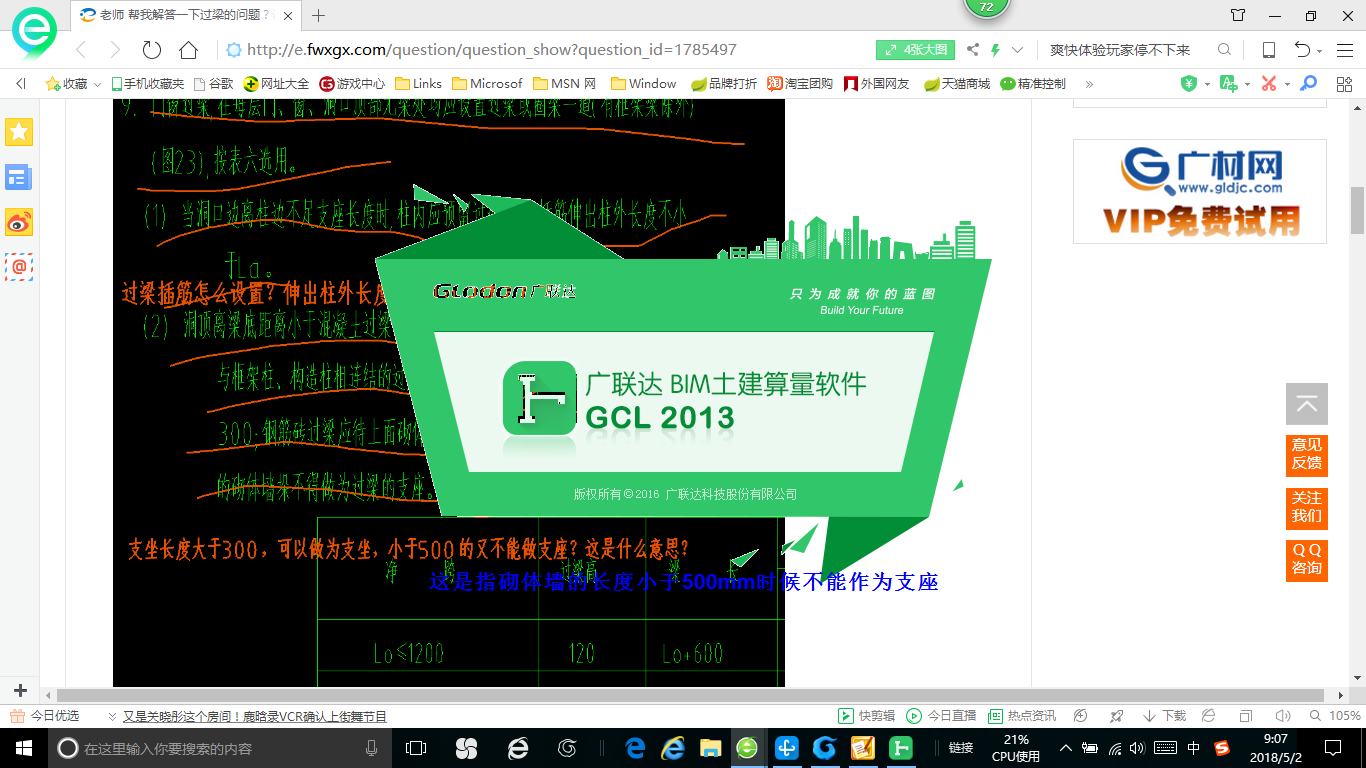Click the undo restore-tab icon

point(1302,50)
